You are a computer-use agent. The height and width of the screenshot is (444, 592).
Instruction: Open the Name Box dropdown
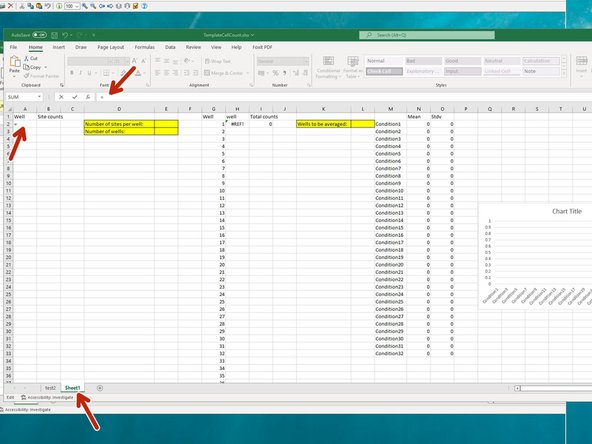(39, 97)
